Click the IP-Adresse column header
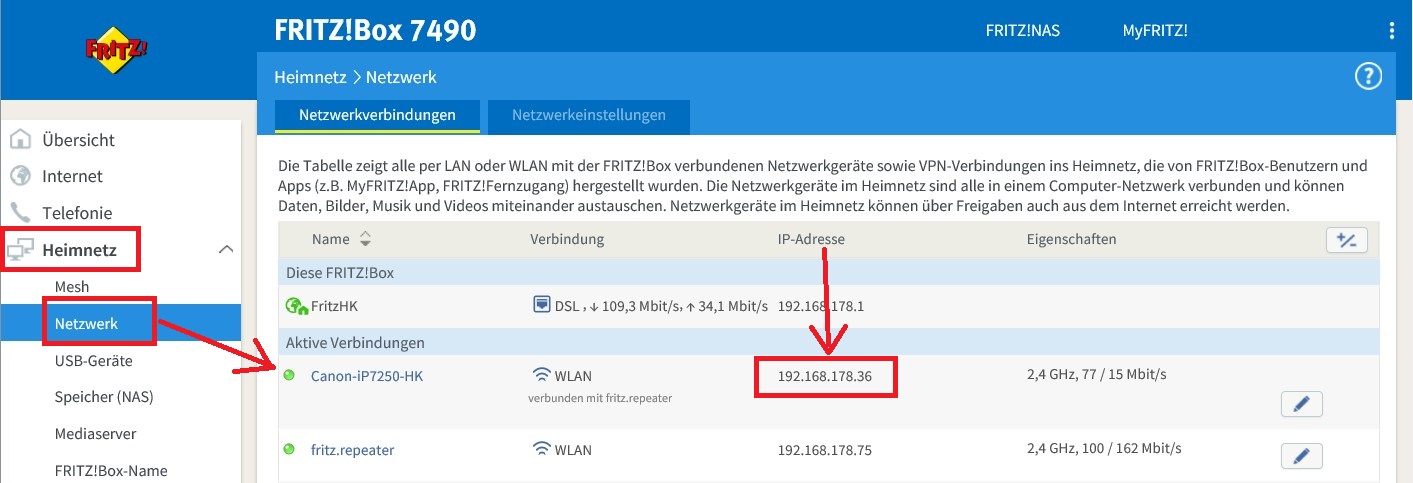Image resolution: width=1413 pixels, height=483 pixels. [811, 239]
